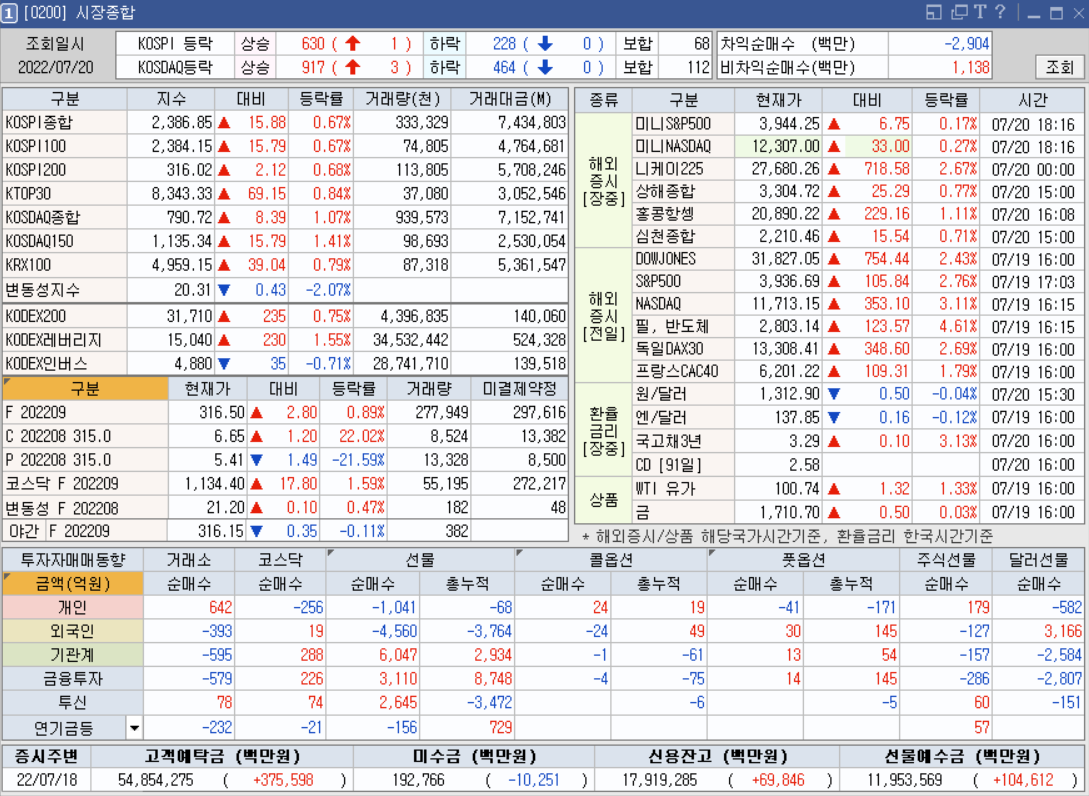Click the 거래소 column header
The height and width of the screenshot is (796, 1089).
(x=189, y=560)
